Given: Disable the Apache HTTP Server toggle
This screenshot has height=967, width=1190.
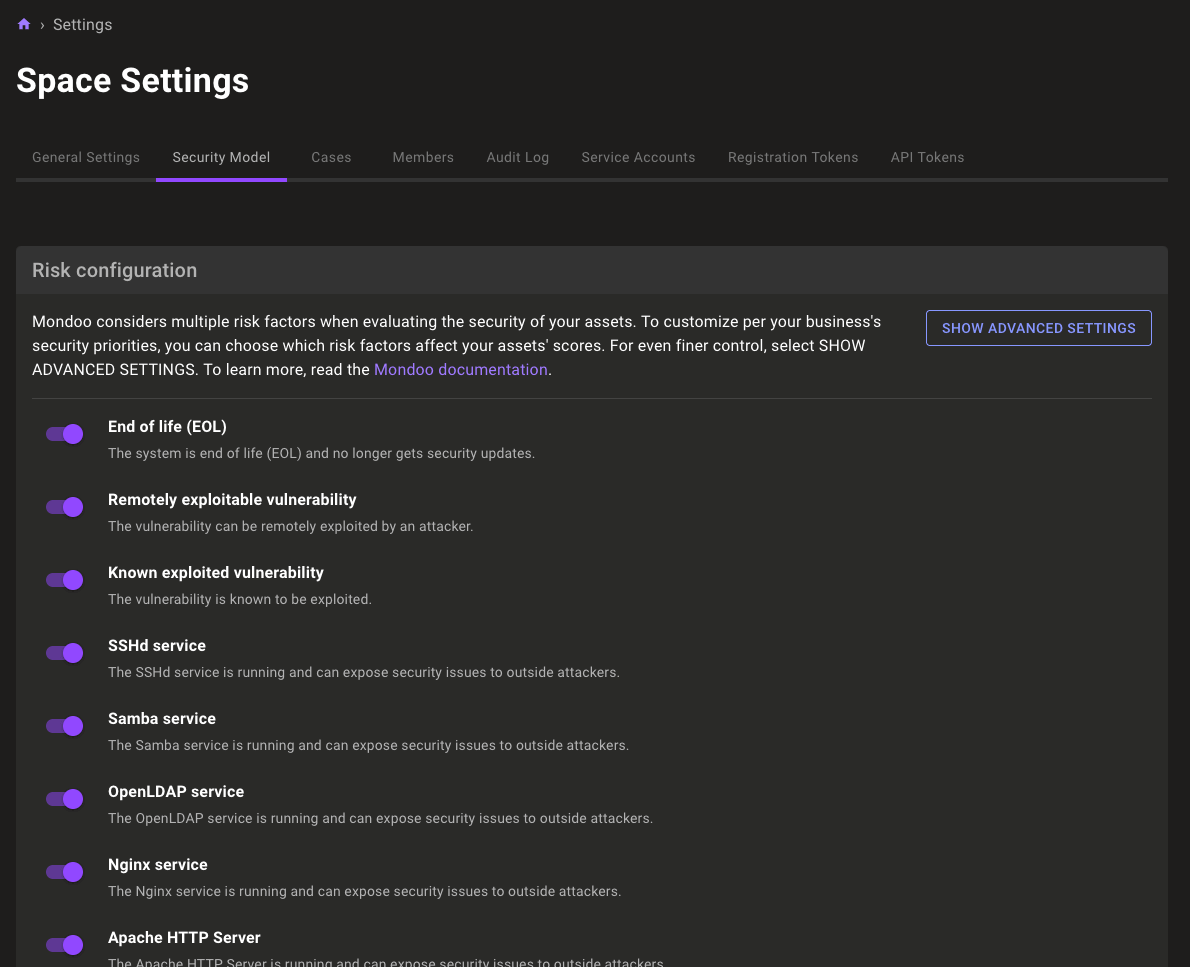Looking at the screenshot, I should tap(65, 945).
